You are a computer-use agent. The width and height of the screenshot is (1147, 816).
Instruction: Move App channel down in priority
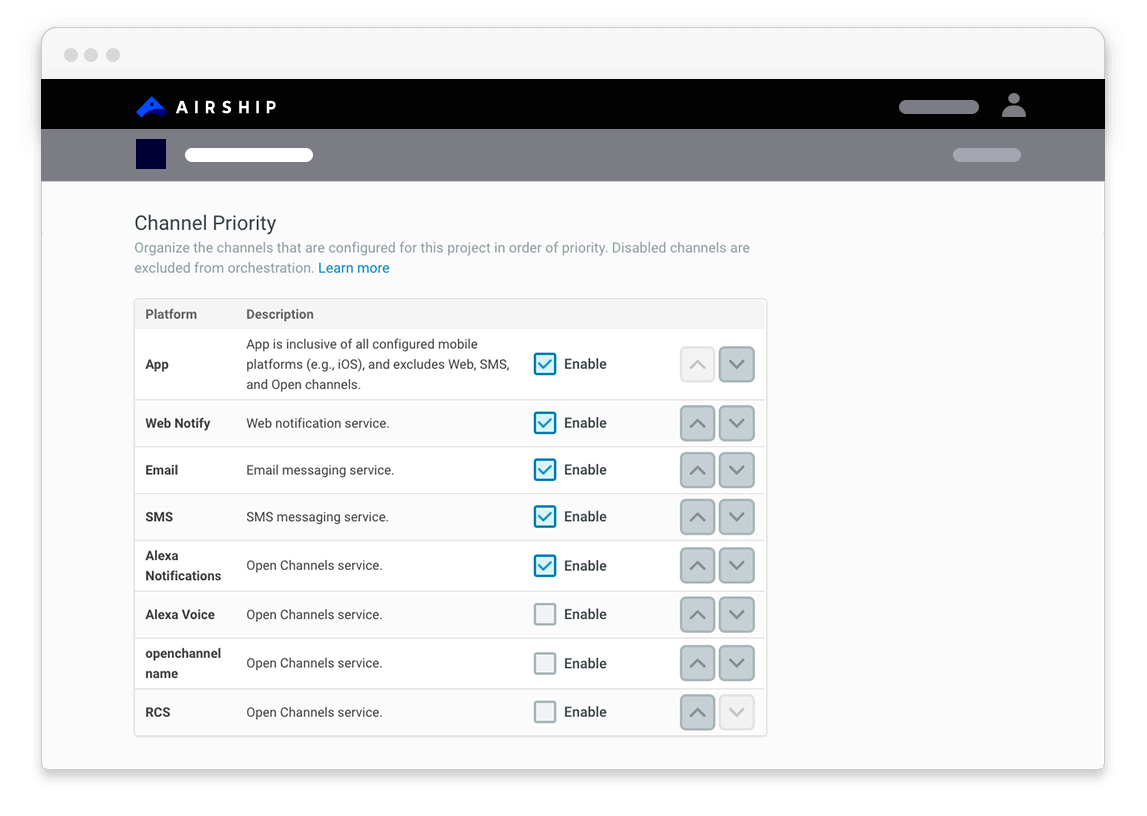(736, 365)
